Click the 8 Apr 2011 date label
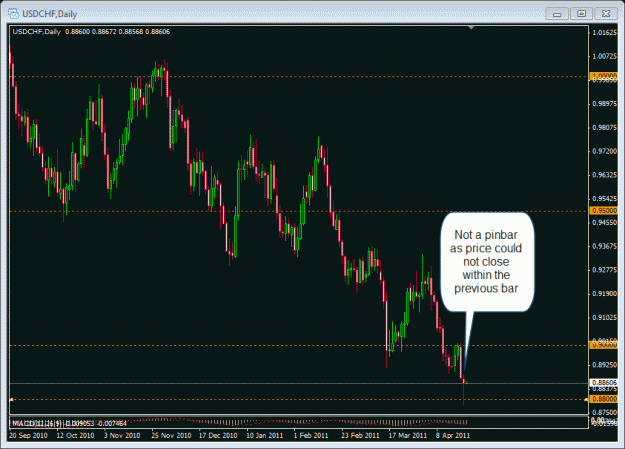Viewport: 625px width, 449px height. 453,435
